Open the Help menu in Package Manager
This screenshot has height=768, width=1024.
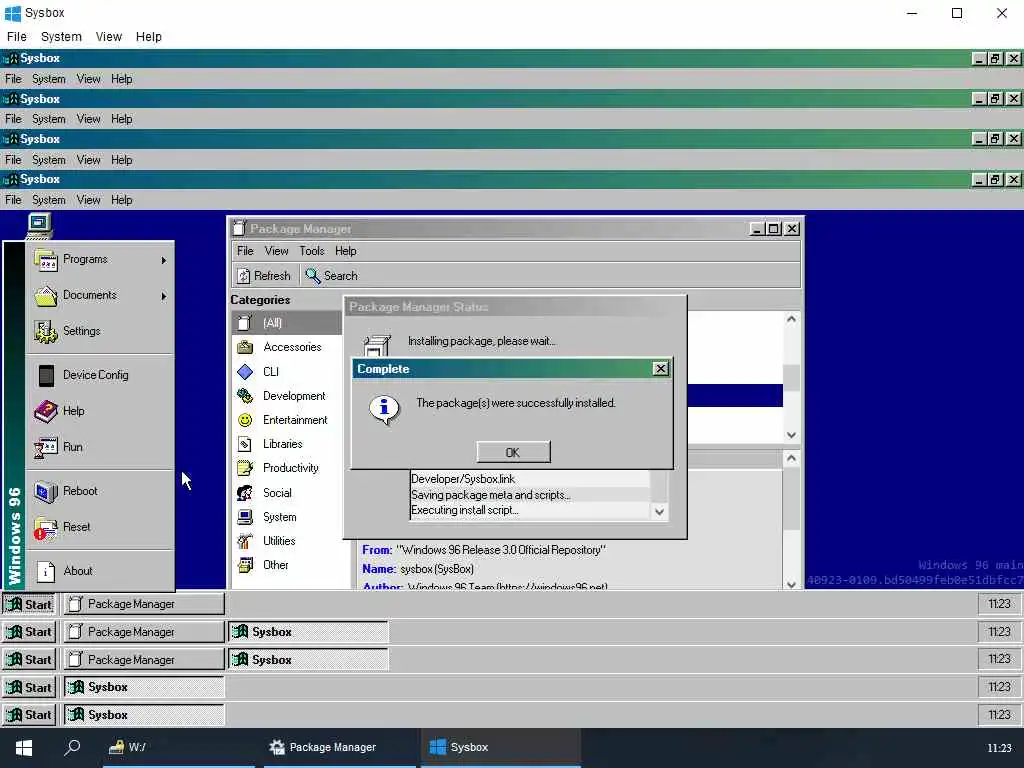point(345,251)
